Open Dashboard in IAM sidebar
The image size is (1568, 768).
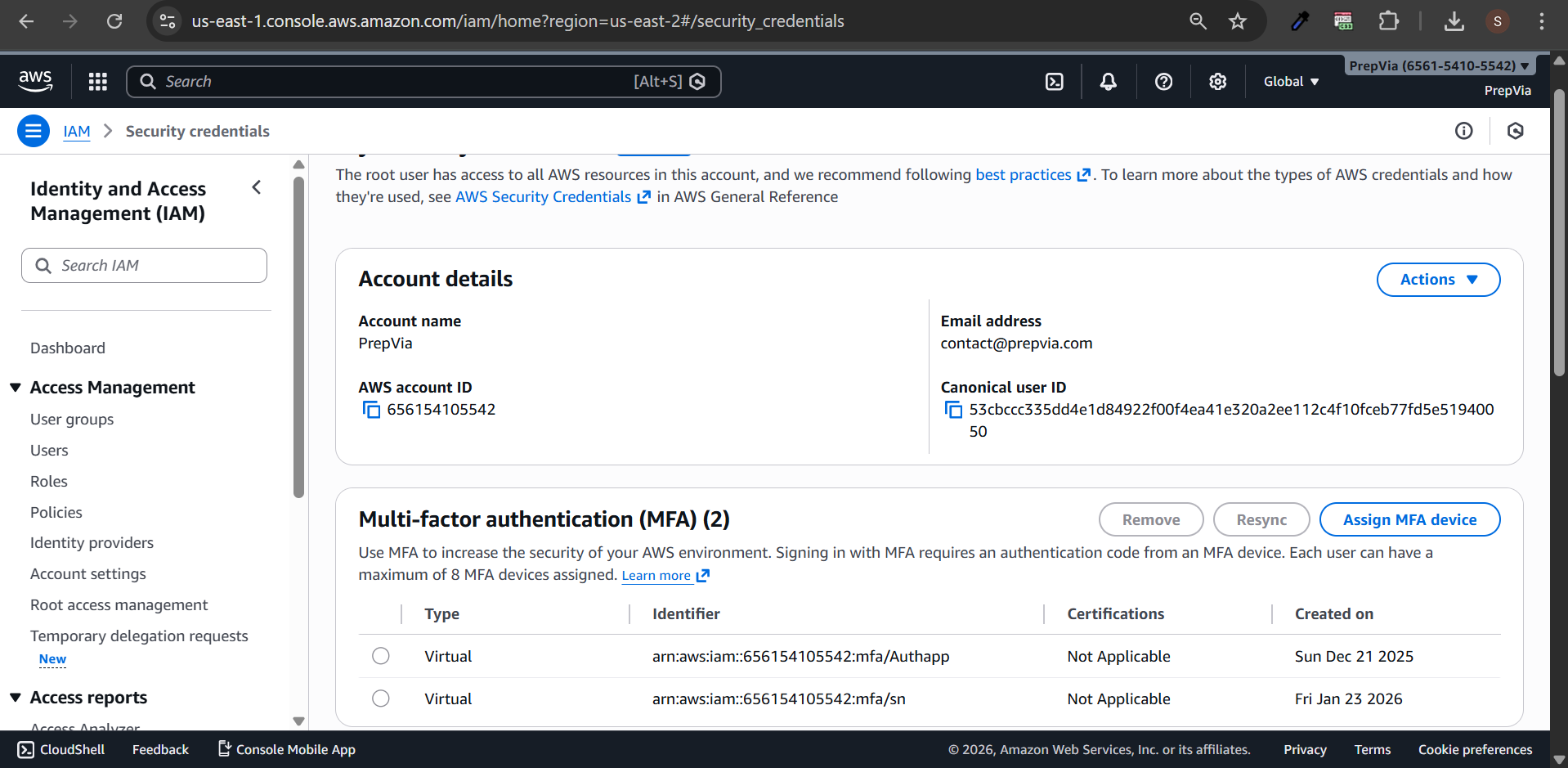click(x=68, y=348)
